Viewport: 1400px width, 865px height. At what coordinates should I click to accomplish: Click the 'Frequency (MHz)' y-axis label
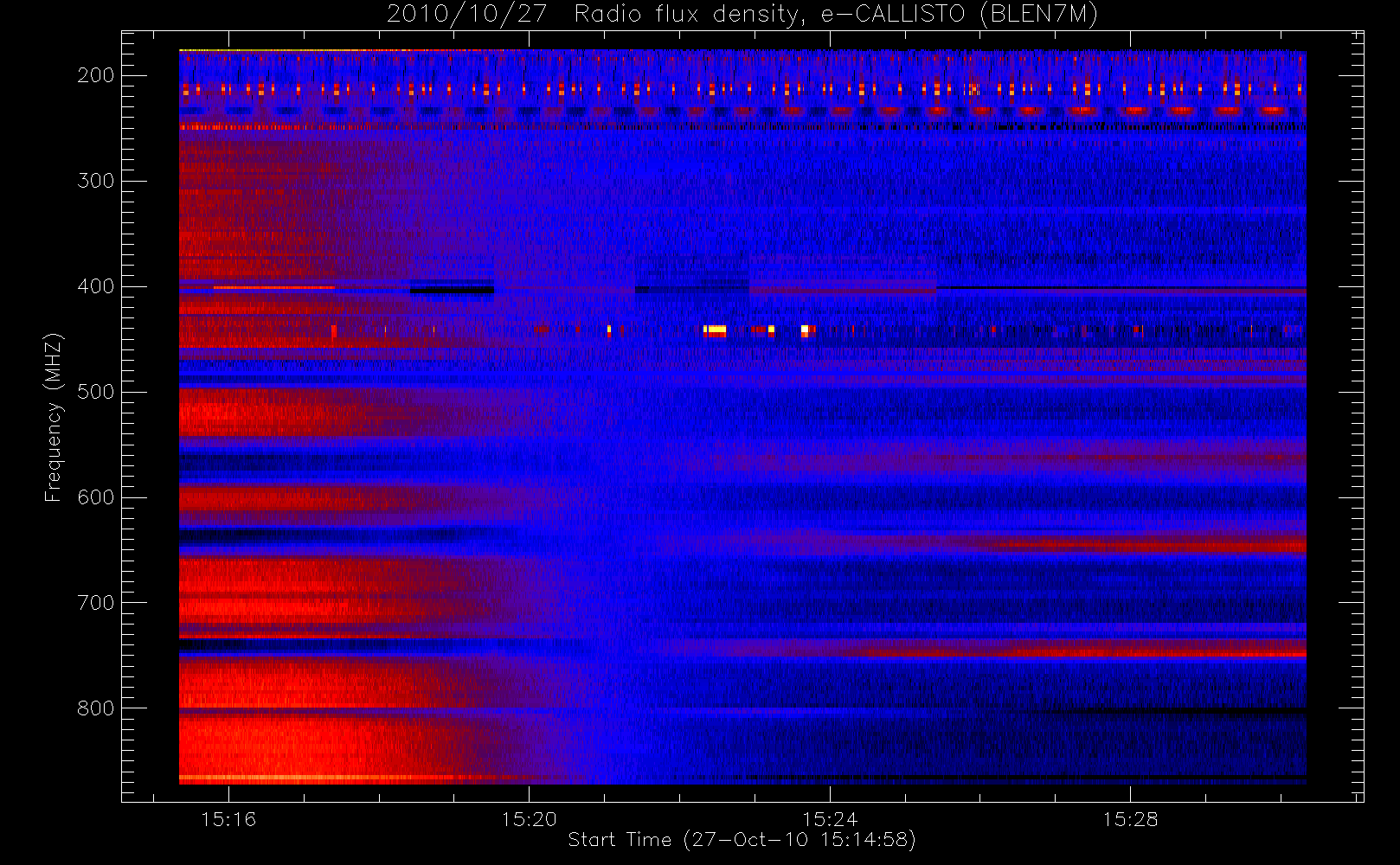54,417
